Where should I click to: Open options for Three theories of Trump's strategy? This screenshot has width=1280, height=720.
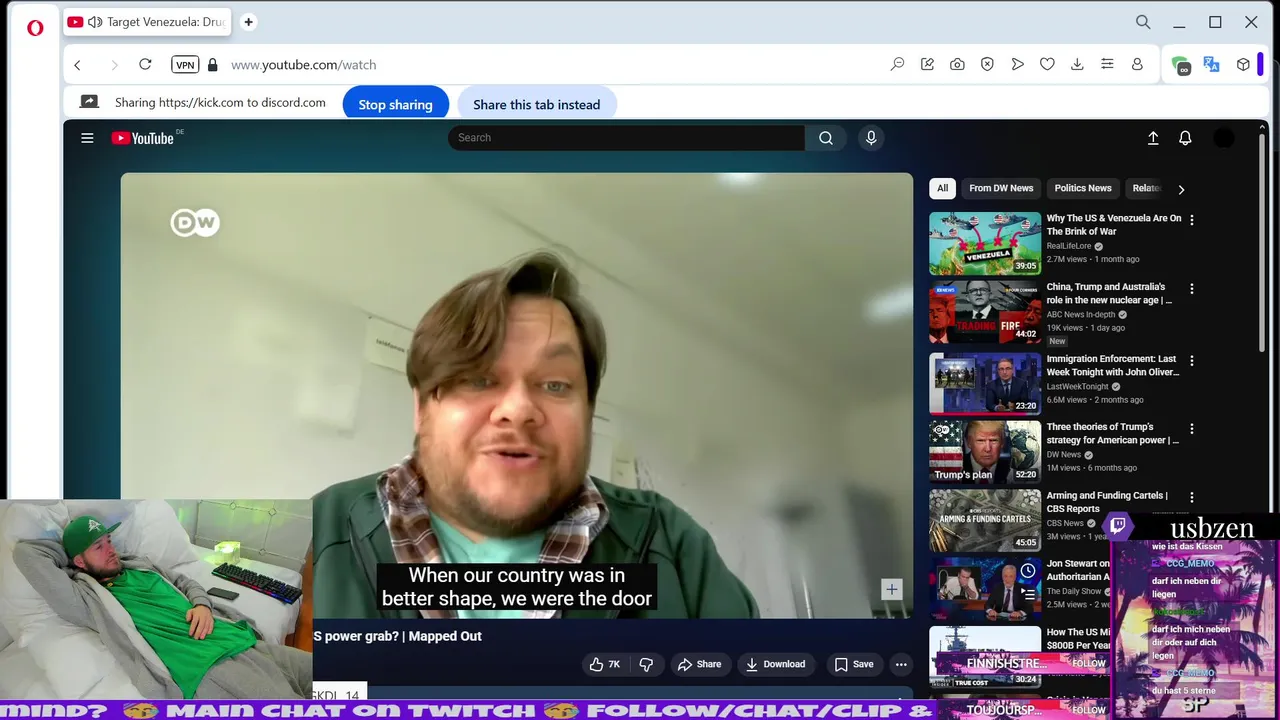pyautogui.click(x=1191, y=428)
